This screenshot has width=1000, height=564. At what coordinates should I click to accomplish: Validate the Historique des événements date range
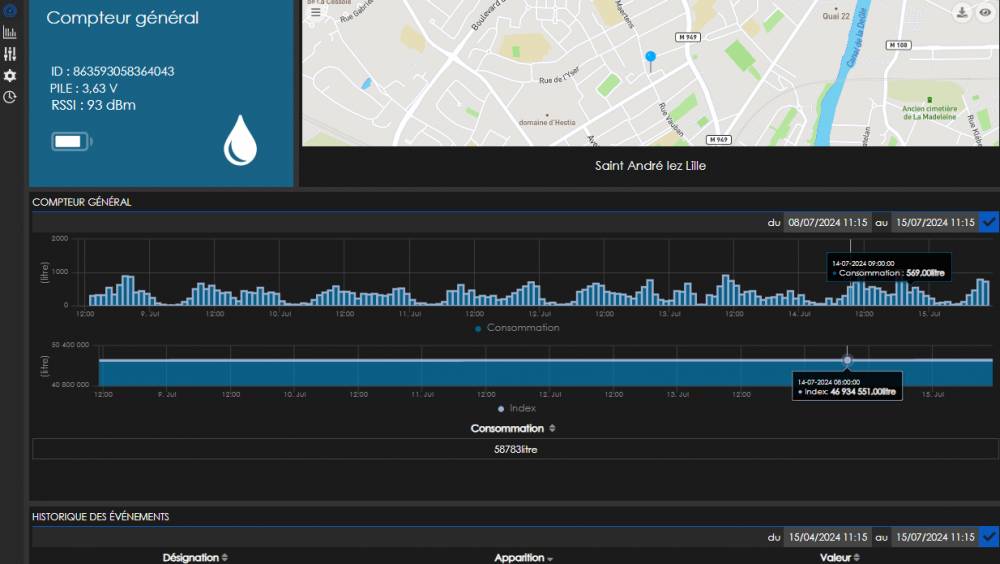tap(989, 537)
